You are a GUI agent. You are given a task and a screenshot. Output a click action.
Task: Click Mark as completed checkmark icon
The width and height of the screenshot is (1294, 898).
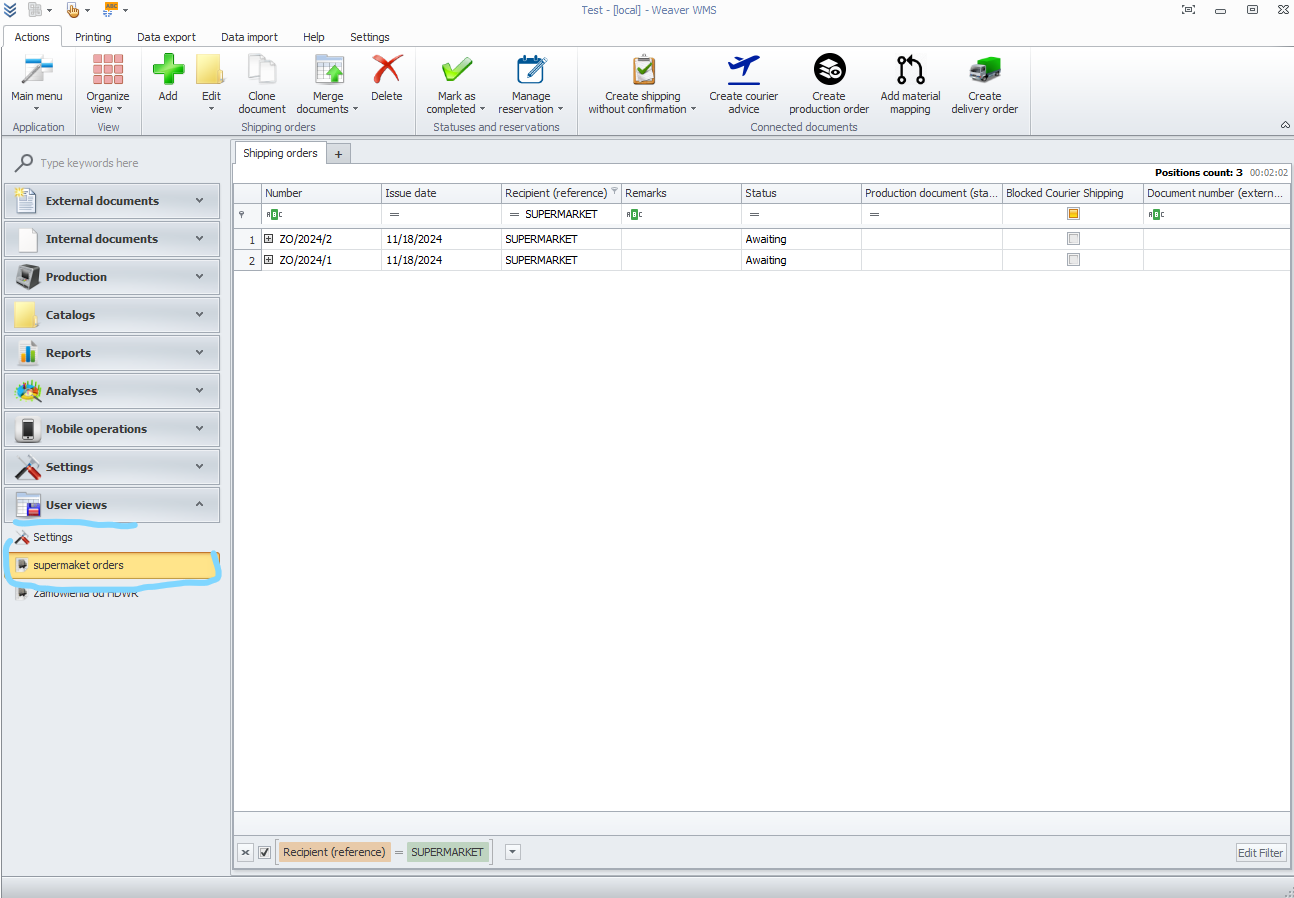pos(457,70)
